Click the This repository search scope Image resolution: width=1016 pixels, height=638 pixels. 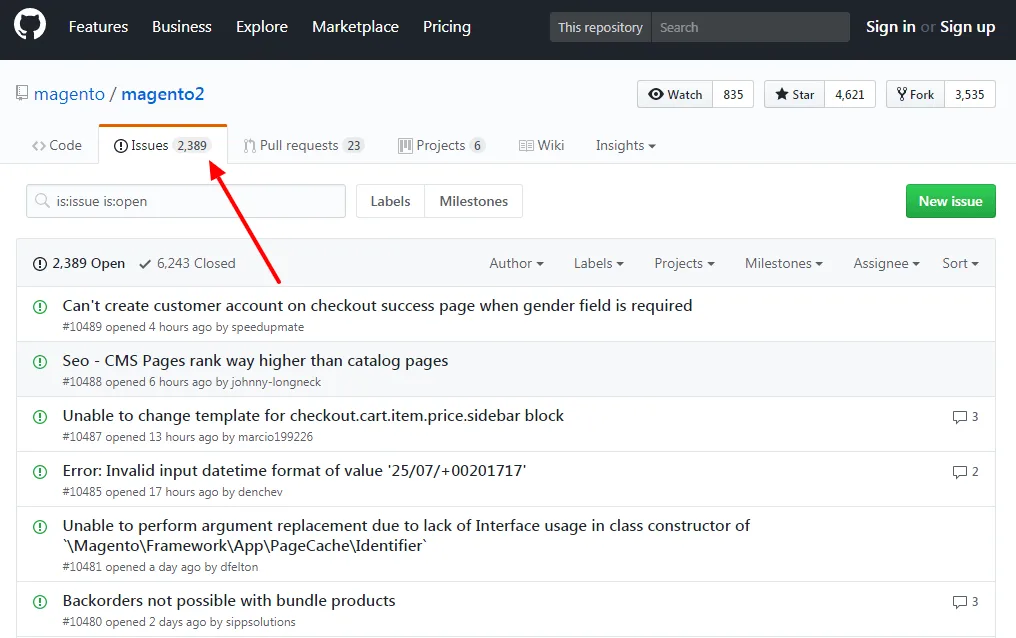click(600, 27)
